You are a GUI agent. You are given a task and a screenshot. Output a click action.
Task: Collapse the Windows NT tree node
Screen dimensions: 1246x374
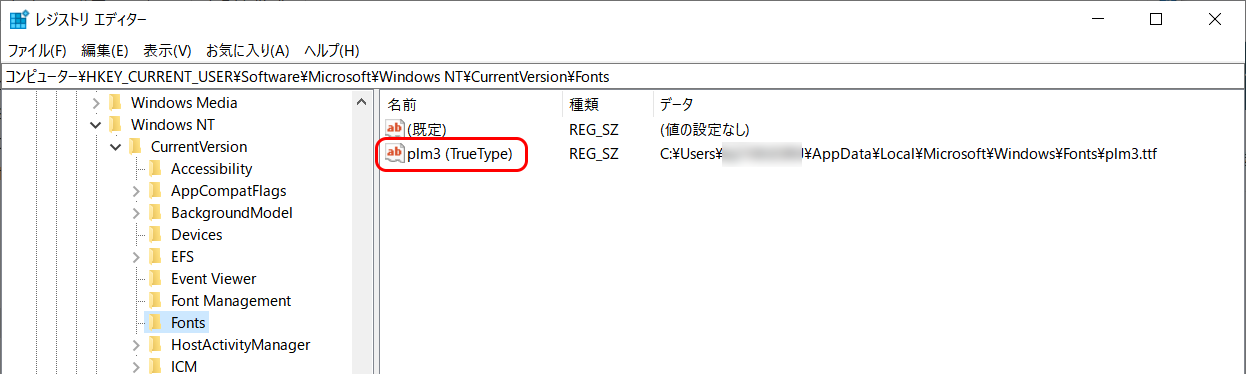point(96,125)
